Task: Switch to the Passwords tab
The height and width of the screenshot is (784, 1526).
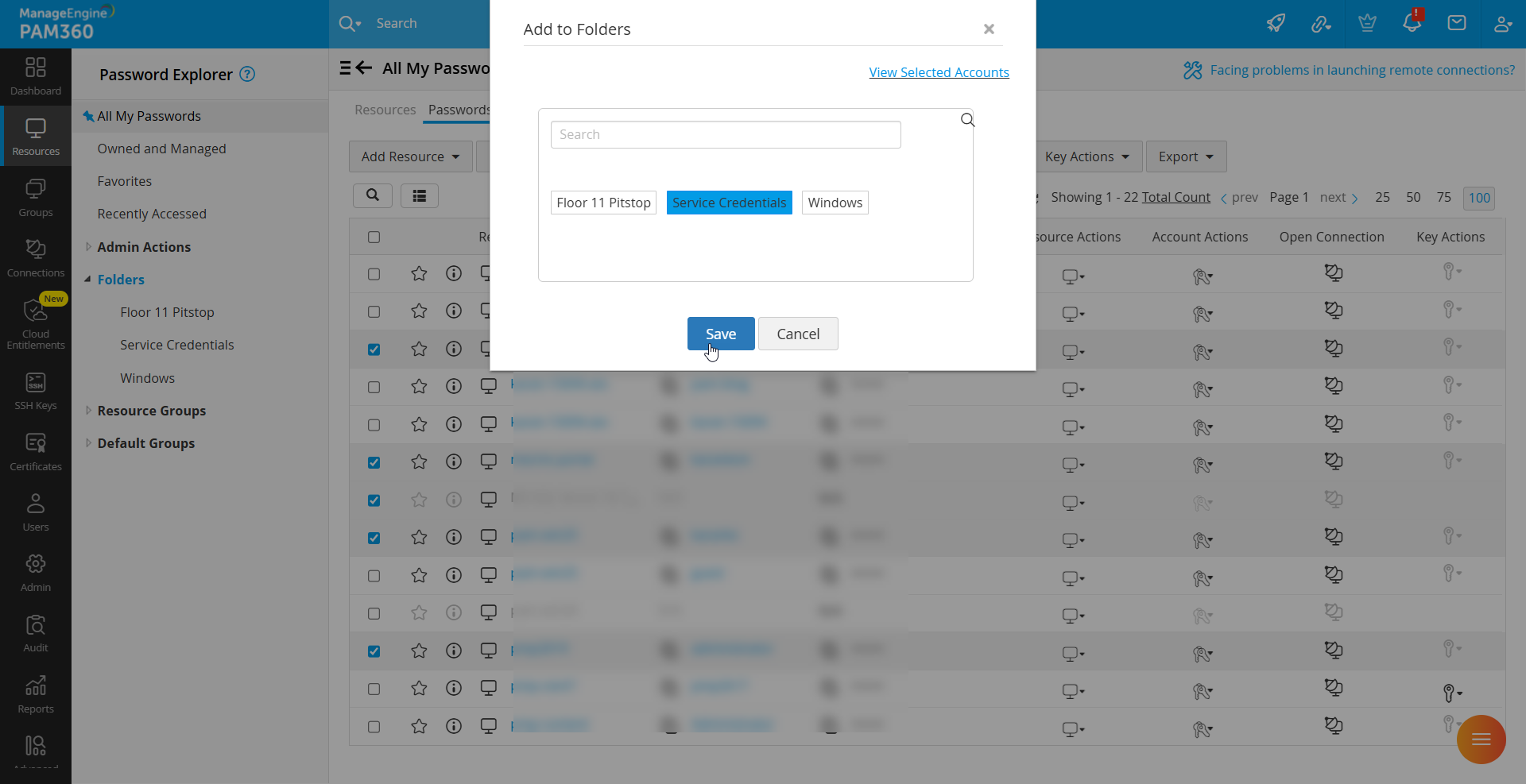Action: pos(459,110)
